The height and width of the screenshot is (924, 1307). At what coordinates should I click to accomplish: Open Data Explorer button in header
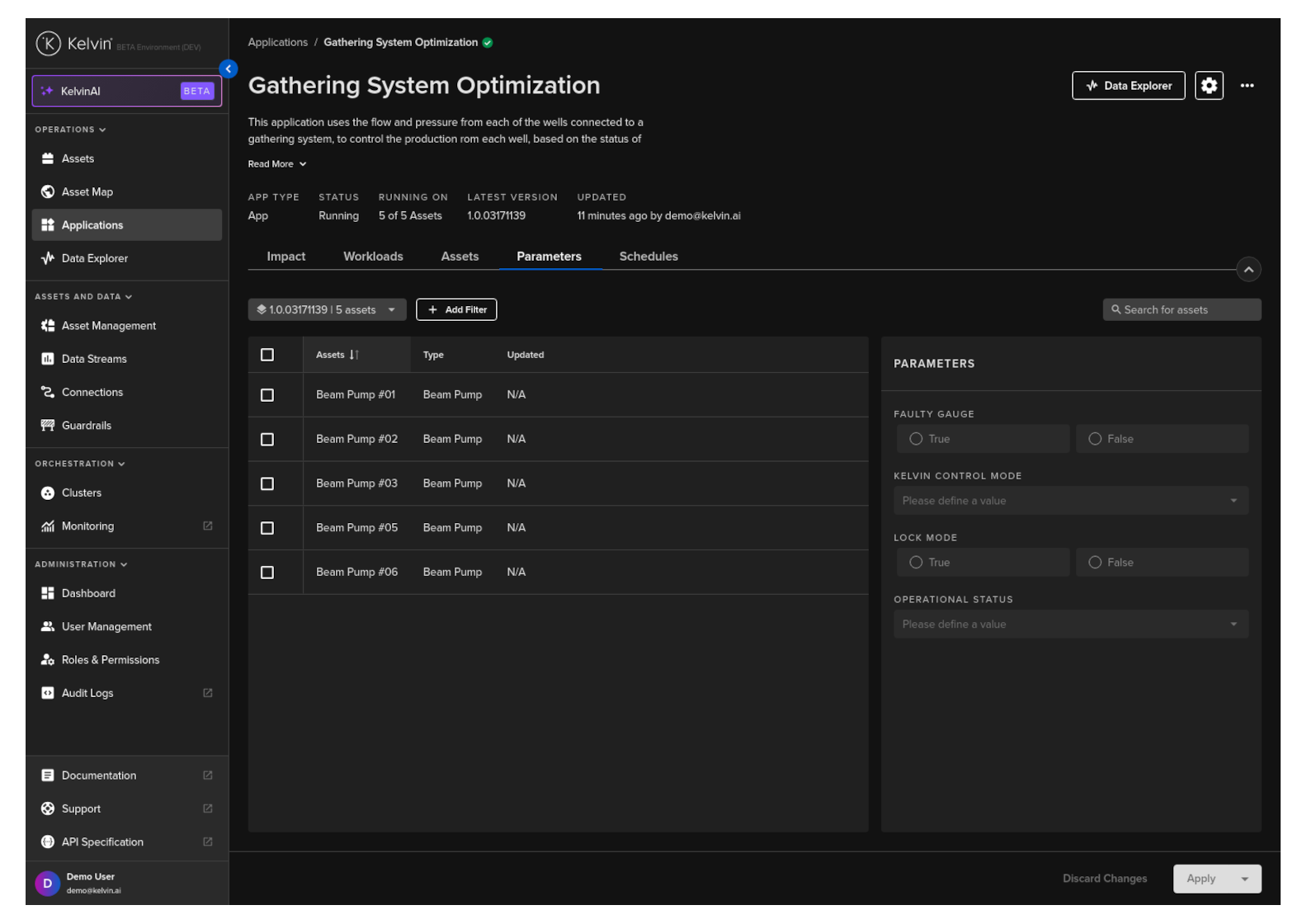point(1128,86)
